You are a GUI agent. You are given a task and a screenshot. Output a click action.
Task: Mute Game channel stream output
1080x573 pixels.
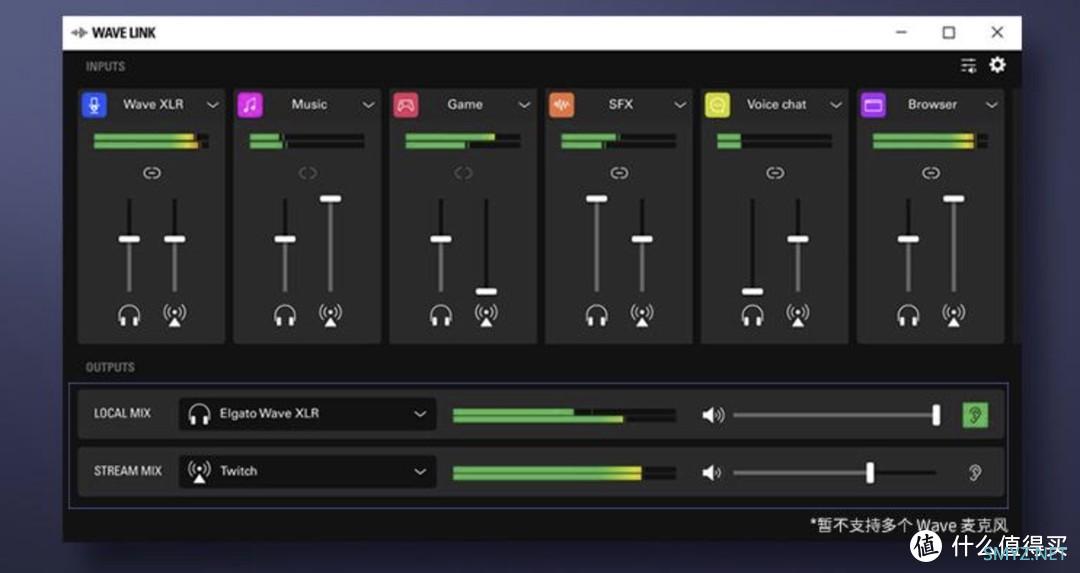tap(486, 315)
